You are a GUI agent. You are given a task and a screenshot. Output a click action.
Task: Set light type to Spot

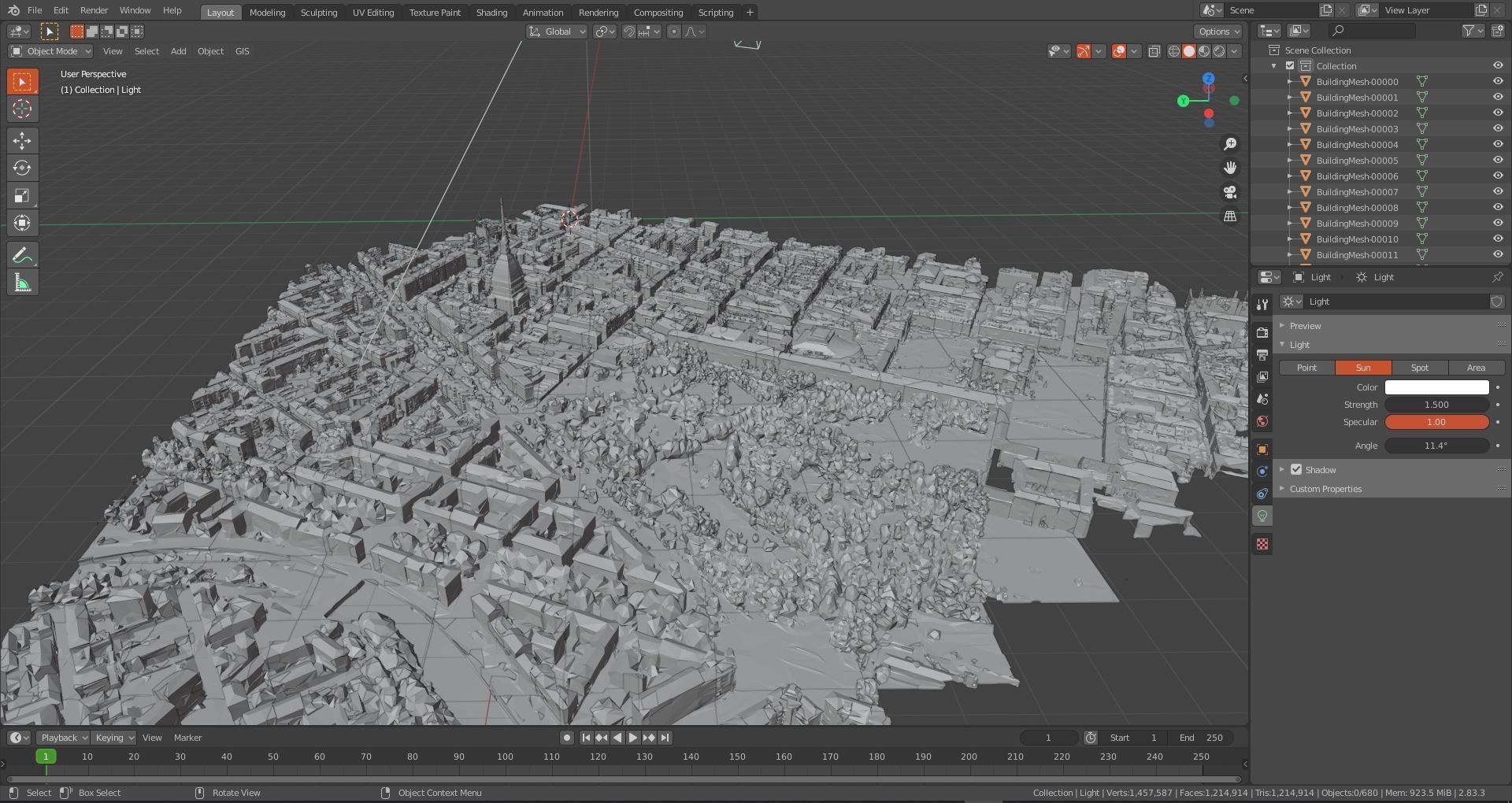1420,368
